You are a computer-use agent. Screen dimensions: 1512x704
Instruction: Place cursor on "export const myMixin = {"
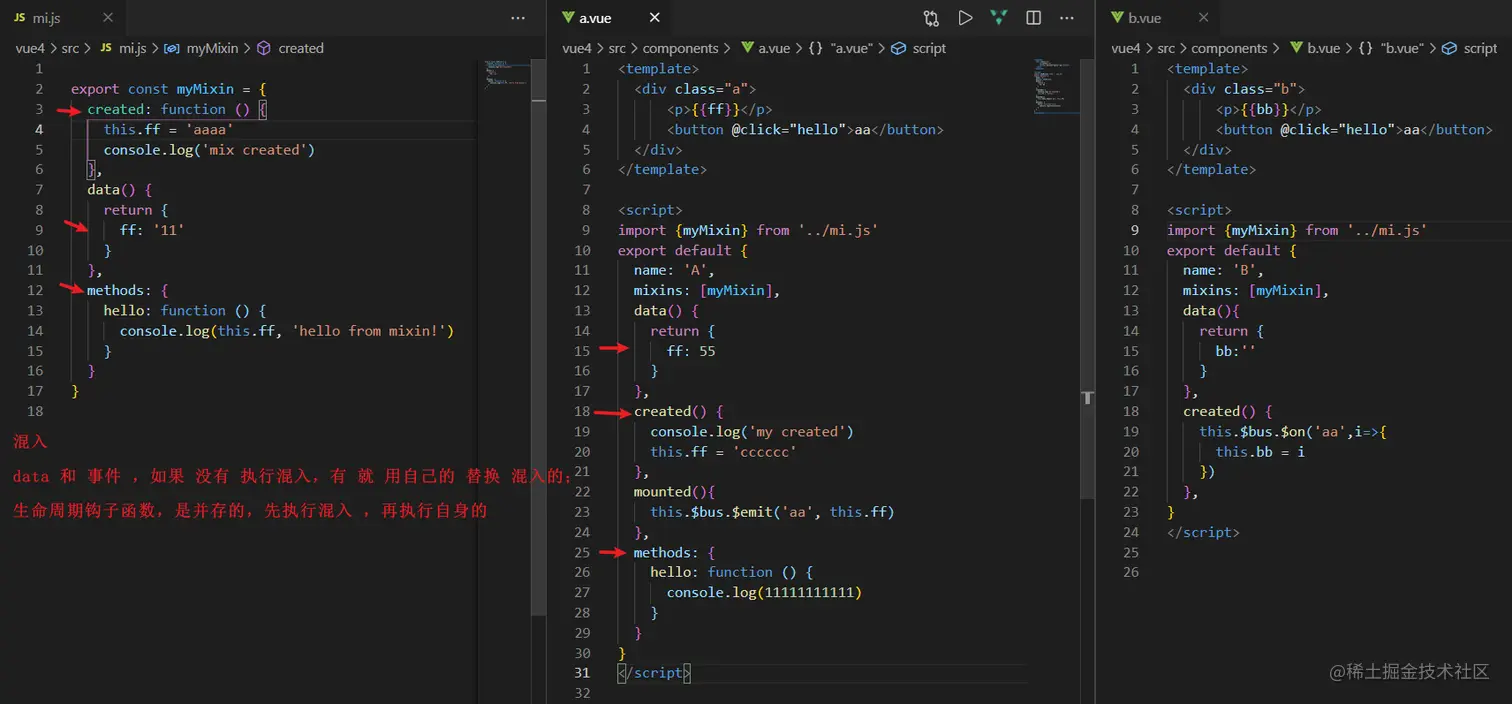coord(169,89)
